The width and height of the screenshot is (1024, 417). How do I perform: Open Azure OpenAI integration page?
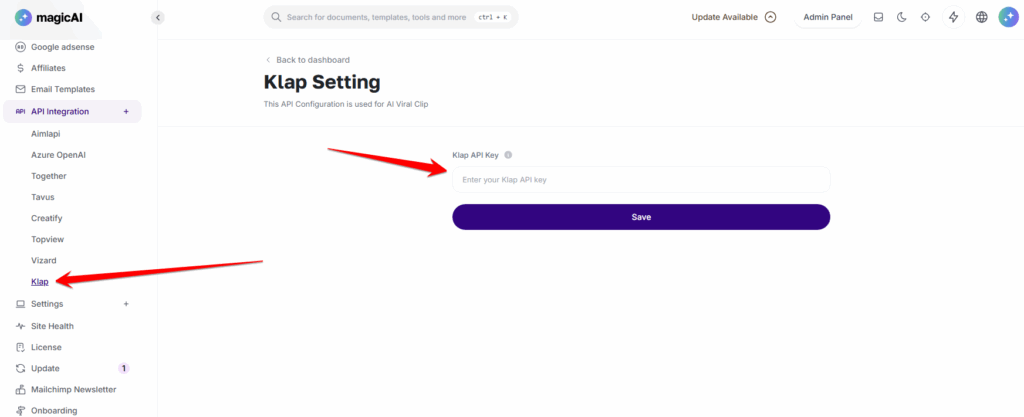coord(58,155)
